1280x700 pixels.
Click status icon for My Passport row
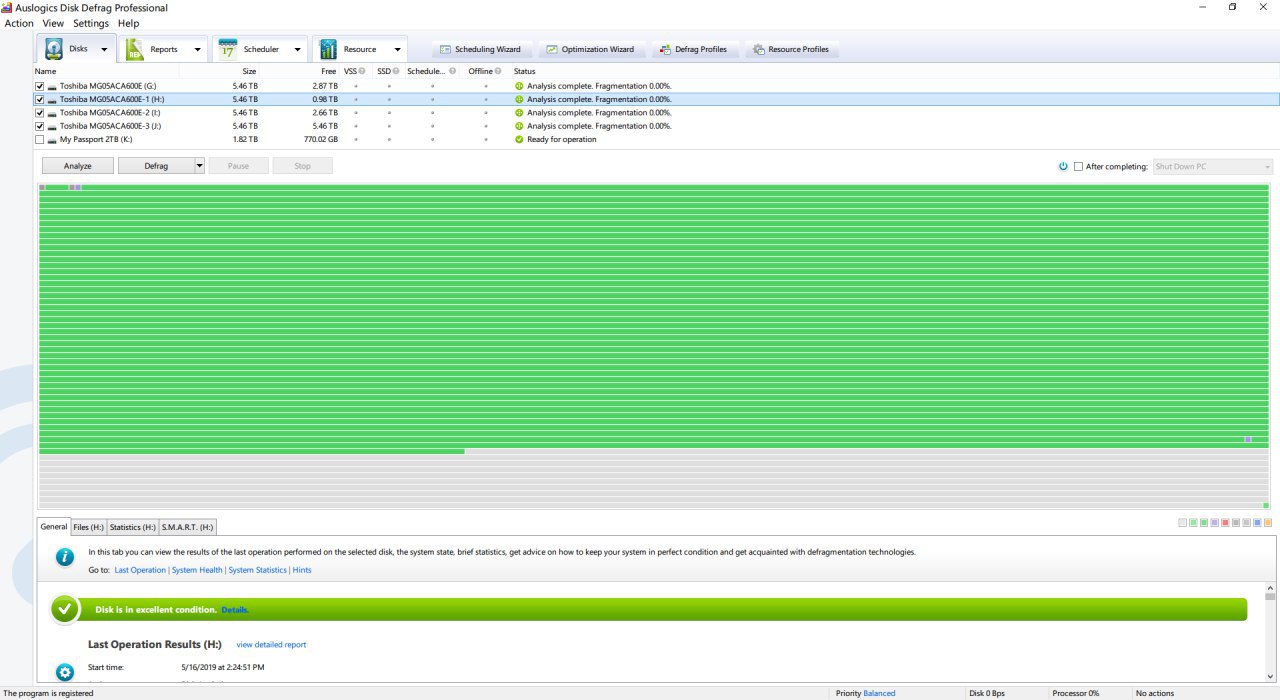(x=519, y=139)
